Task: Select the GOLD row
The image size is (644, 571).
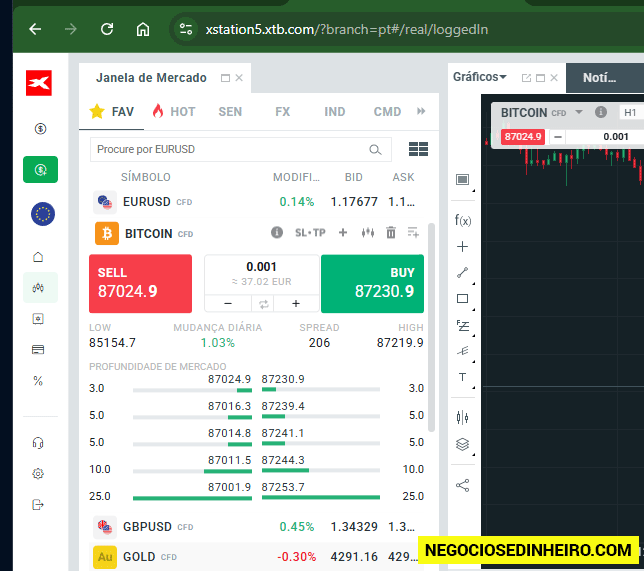Action: click(258, 557)
